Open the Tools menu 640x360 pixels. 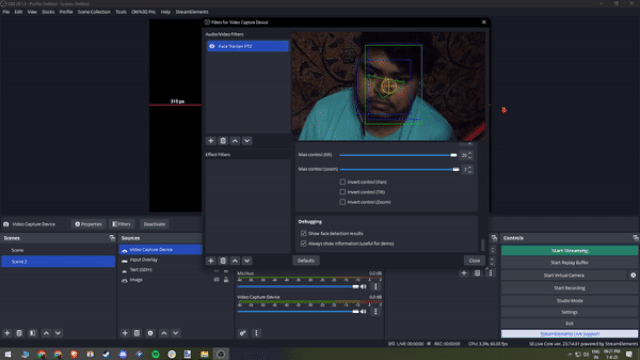121,12
